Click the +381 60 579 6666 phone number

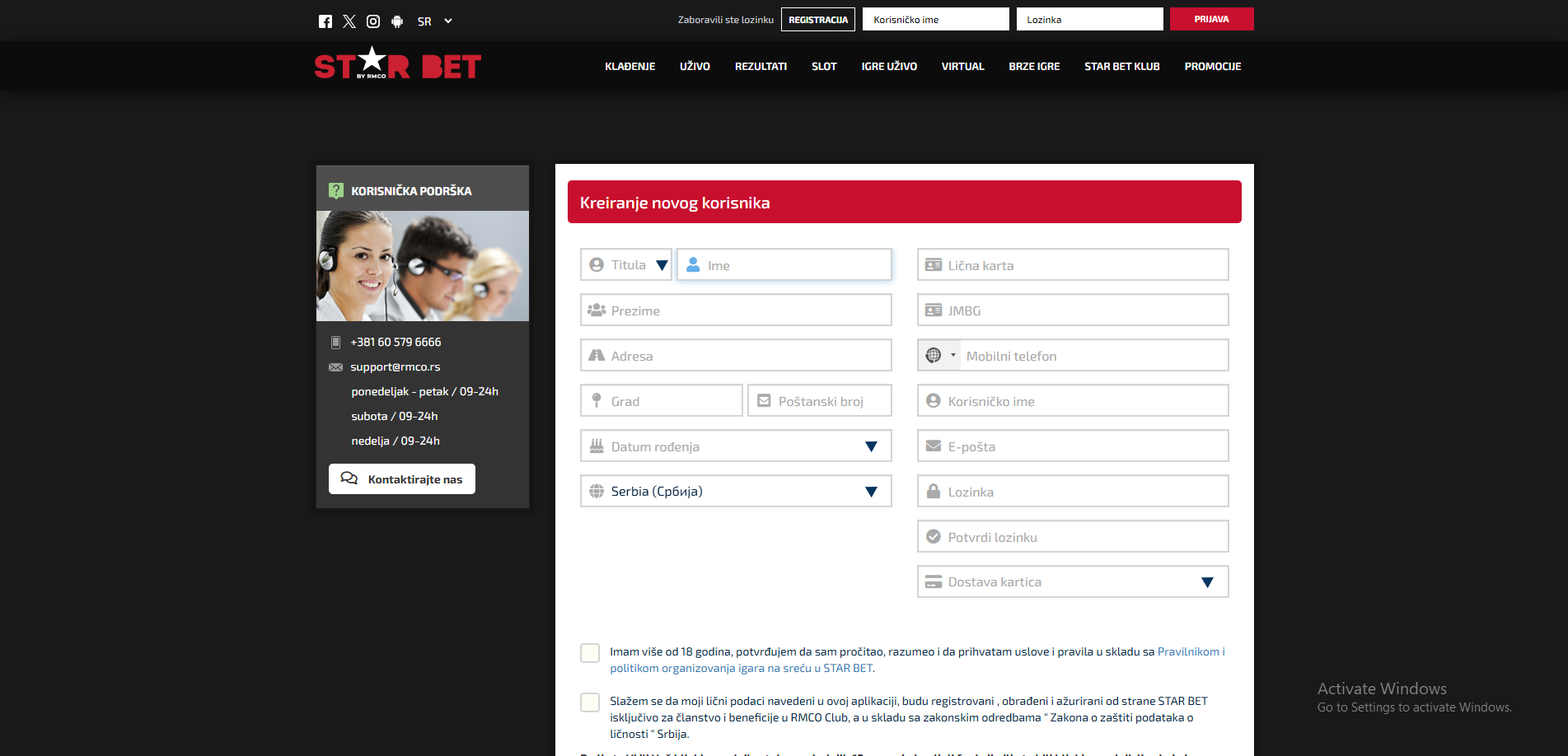point(396,342)
